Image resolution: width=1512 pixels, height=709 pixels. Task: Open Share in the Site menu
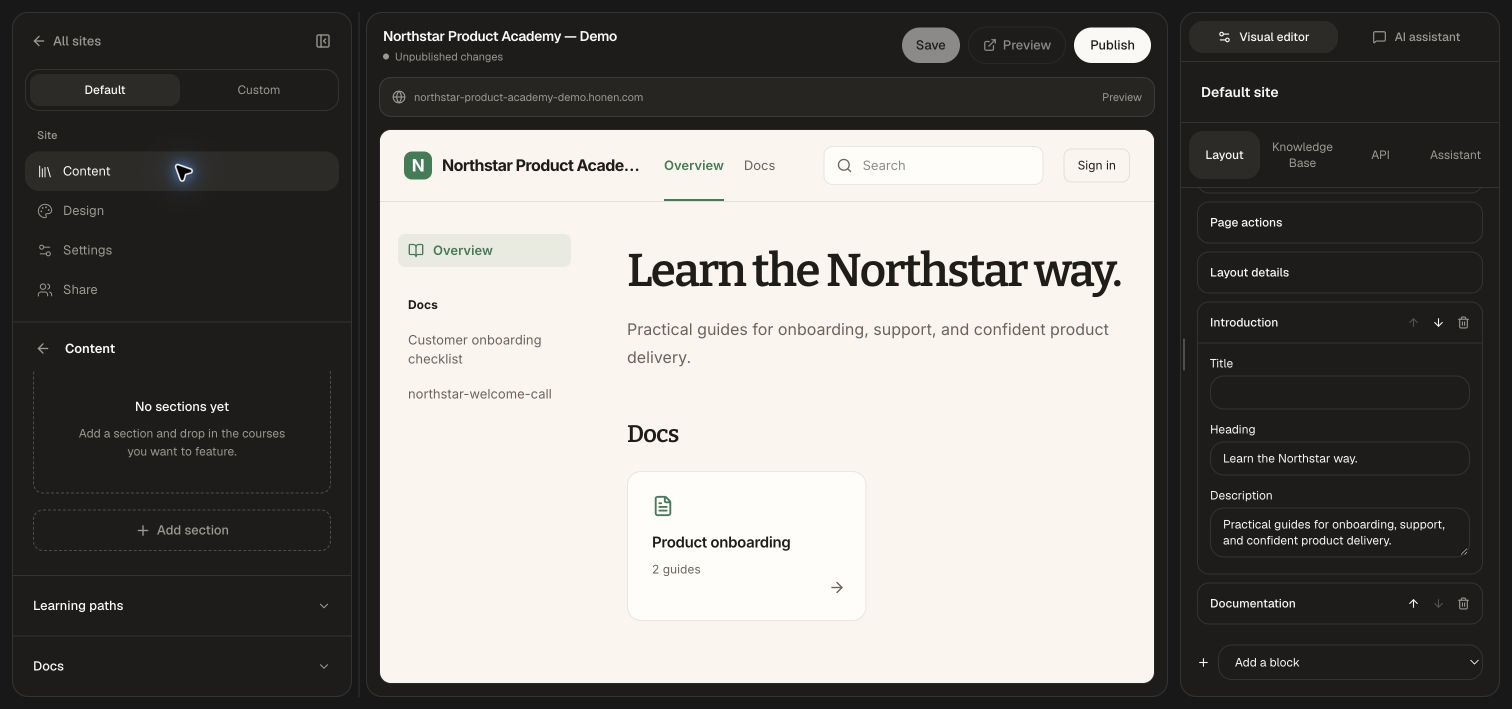click(x=182, y=290)
